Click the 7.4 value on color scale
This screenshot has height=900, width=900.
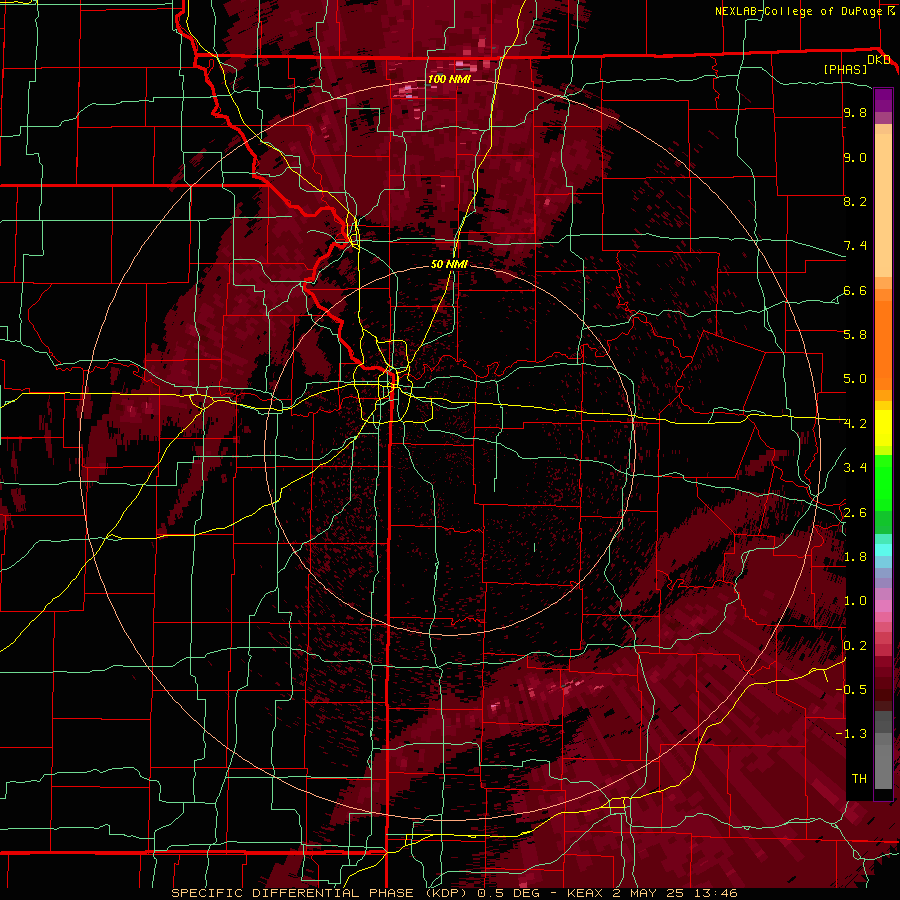(x=855, y=246)
